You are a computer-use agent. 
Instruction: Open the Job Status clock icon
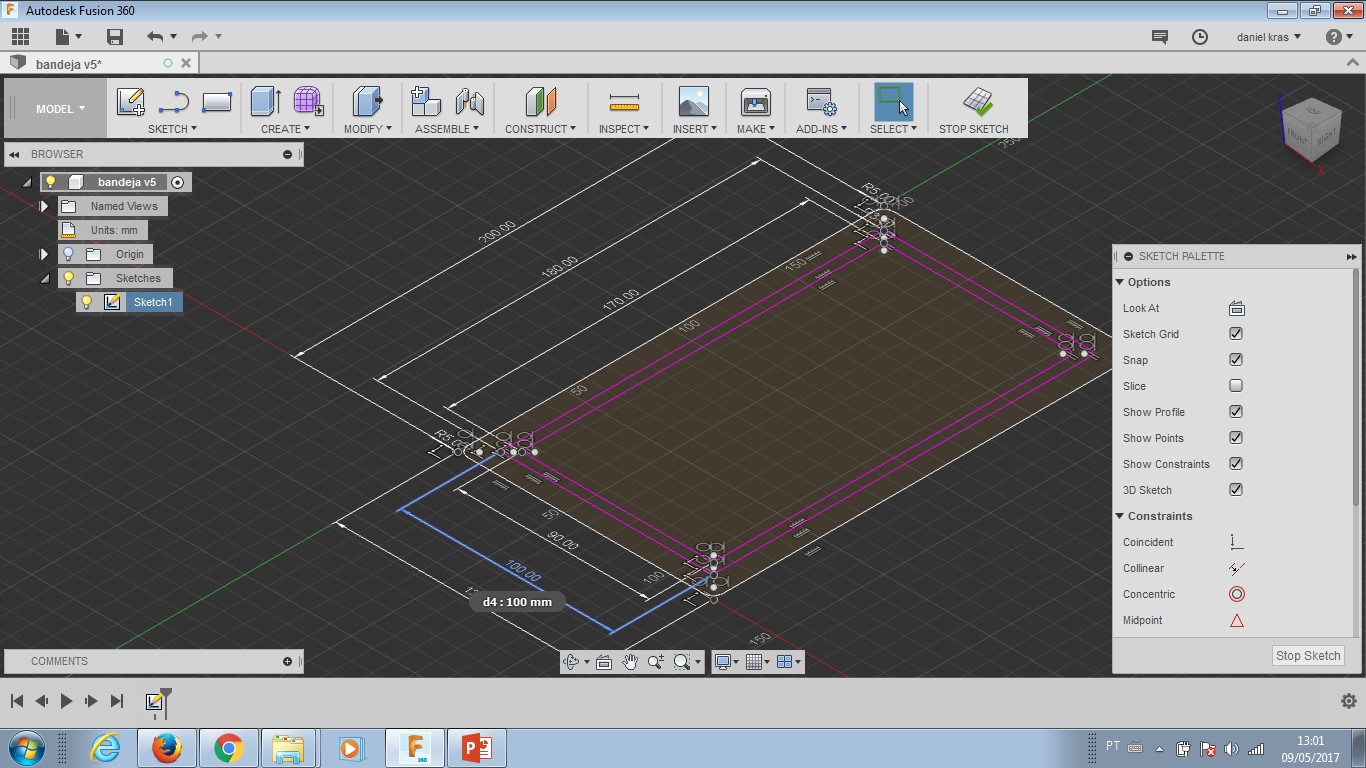pyautogui.click(x=1200, y=37)
